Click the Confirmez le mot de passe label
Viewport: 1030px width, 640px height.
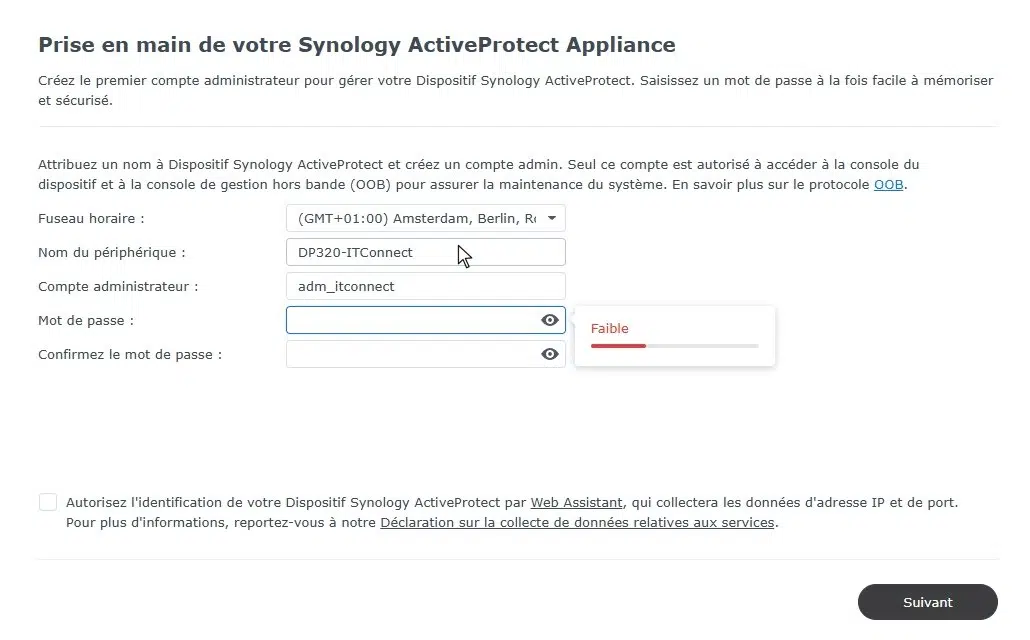point(130,354)
